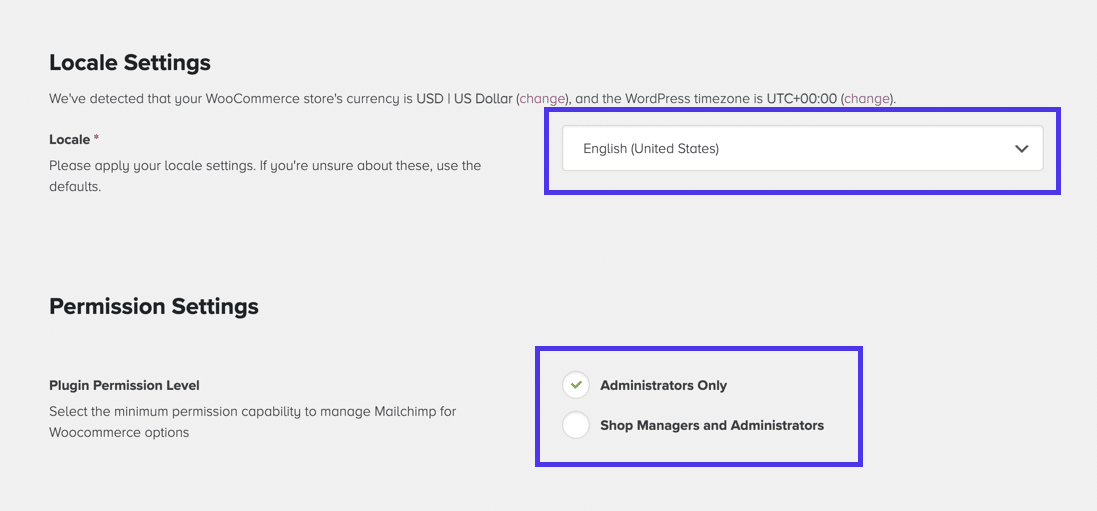Click the 'change' link for the UTC+00:00 timezone

coord(867,99)
